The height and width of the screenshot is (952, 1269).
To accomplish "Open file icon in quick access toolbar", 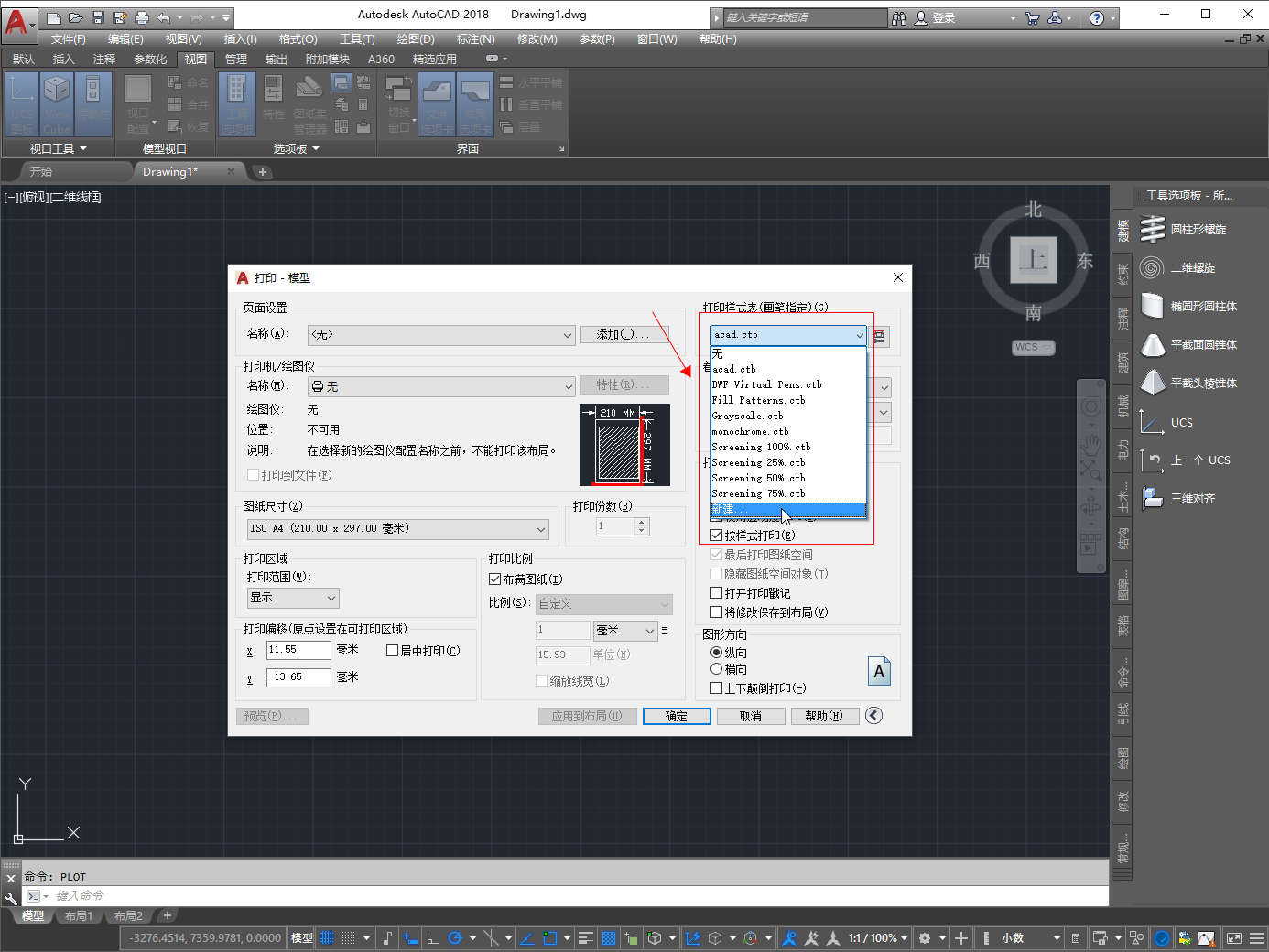I will click(x=75, y=17).
